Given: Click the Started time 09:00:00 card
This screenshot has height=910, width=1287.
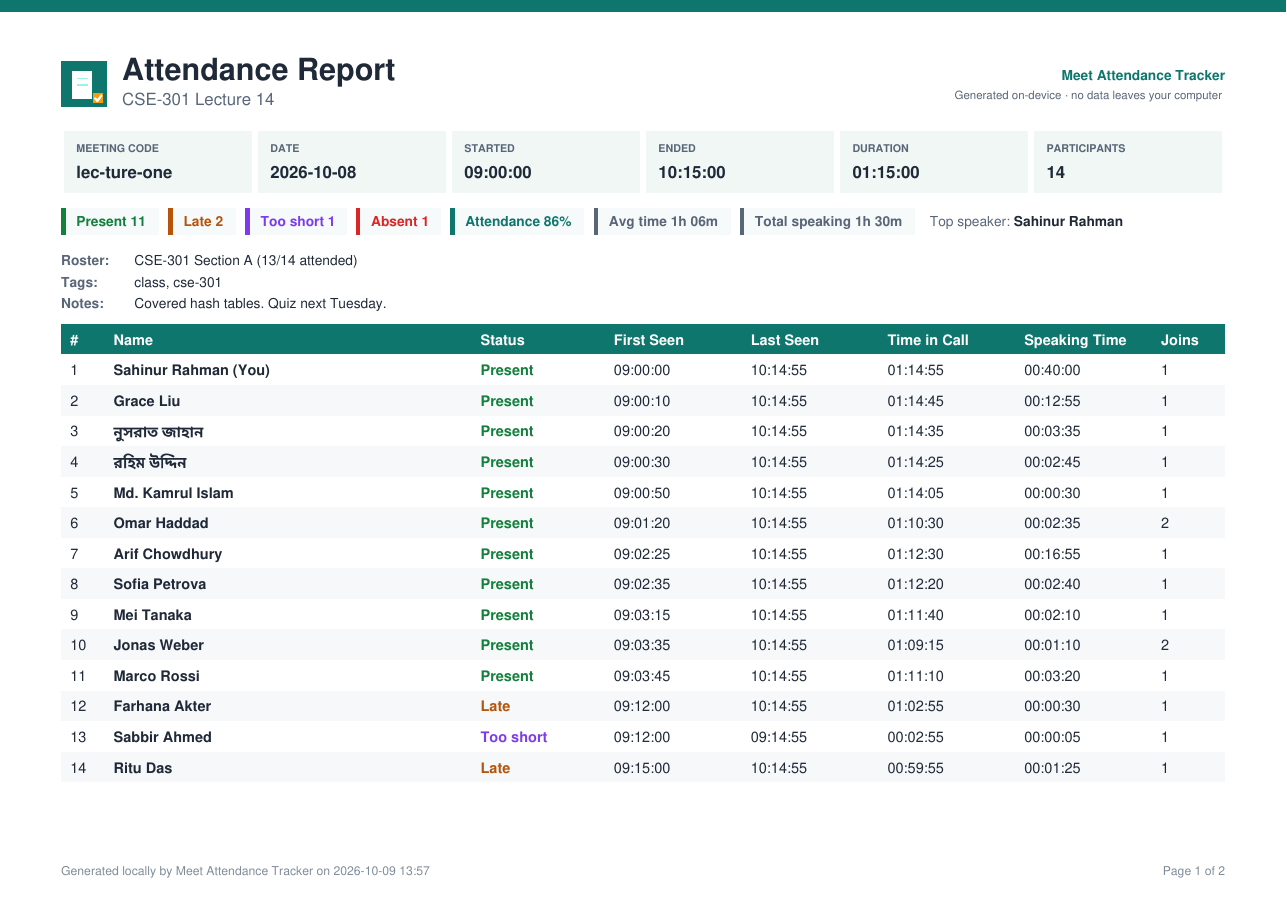Looking at the screenshot, I should 545,162.
